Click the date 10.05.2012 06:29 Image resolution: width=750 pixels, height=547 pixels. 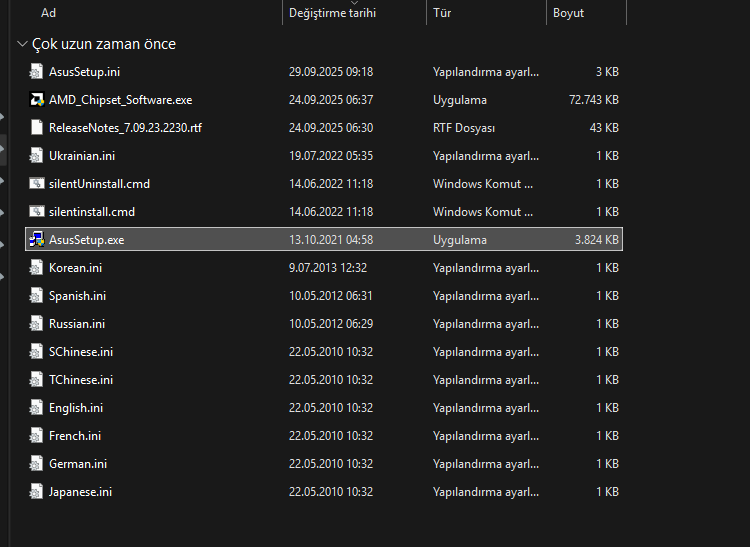pyautogui.click(x=331, y=324)
